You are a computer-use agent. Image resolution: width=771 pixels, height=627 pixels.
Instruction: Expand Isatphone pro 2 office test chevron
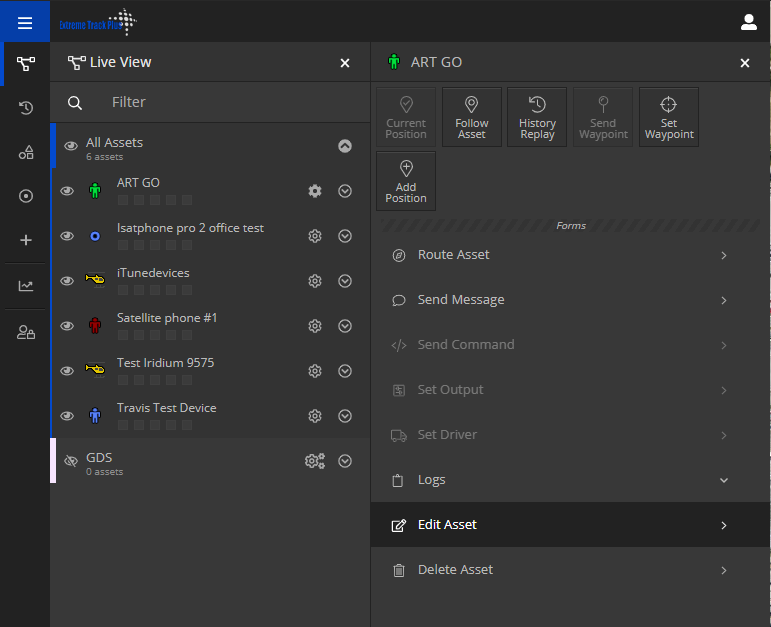(x=345, y=236)
